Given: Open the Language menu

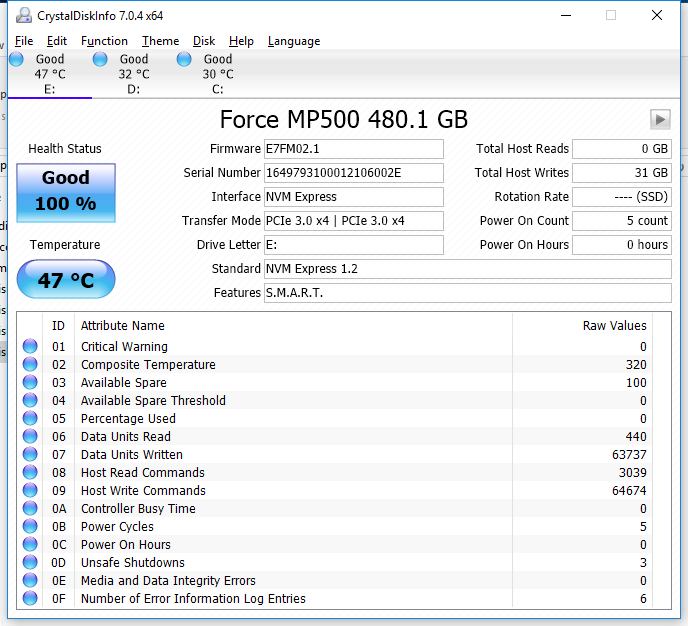Looking at the screenshot, I should pyautogui.click(x=294, y=41).
